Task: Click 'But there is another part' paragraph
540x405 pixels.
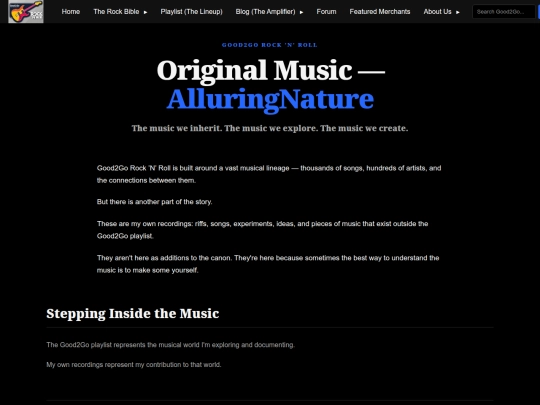Action: (x=155, y=202)
